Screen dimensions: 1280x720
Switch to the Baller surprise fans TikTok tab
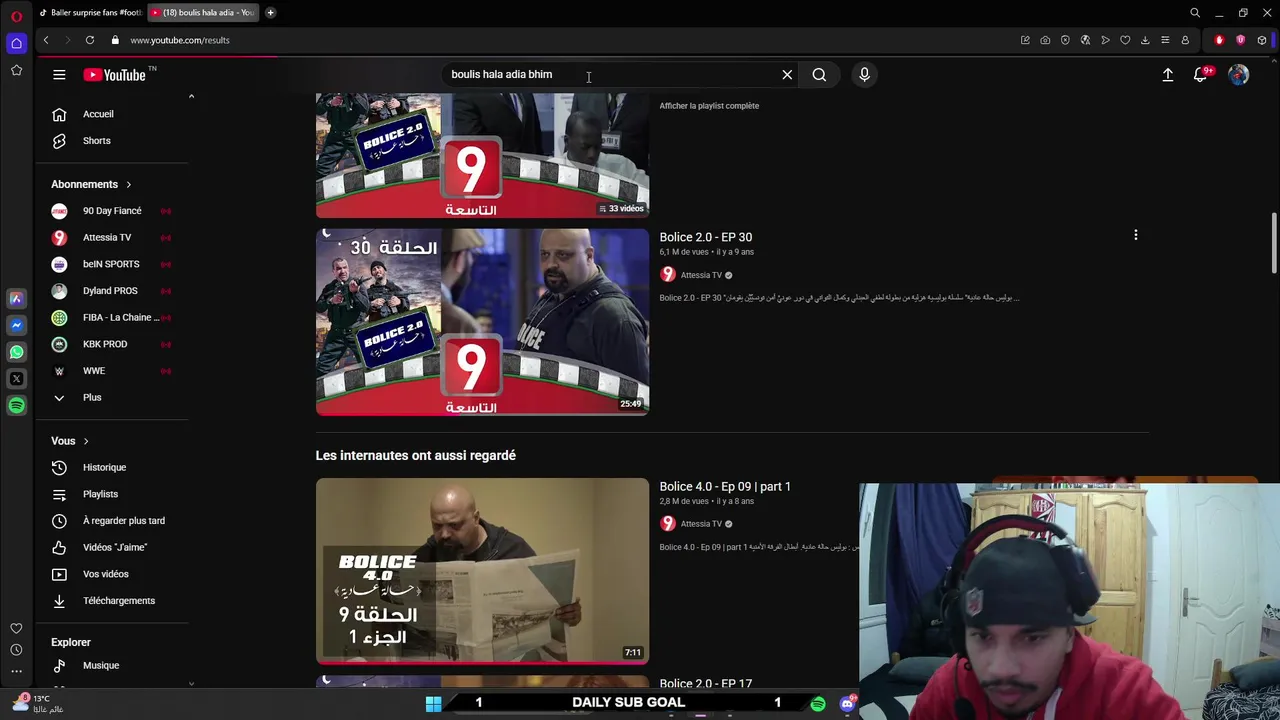tap(90, 13)
